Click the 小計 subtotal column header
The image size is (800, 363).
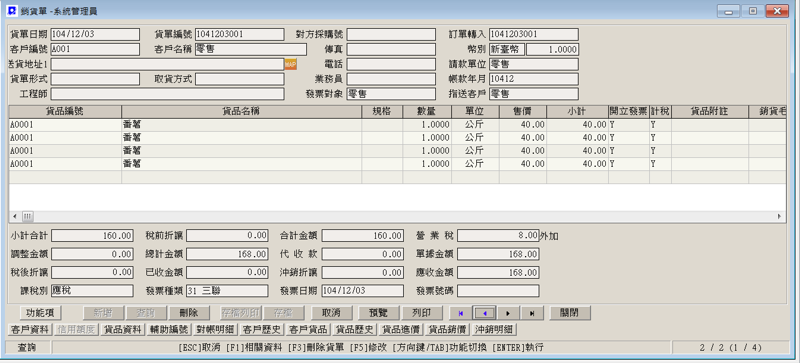pyautogui.click(x=577, y=112)
